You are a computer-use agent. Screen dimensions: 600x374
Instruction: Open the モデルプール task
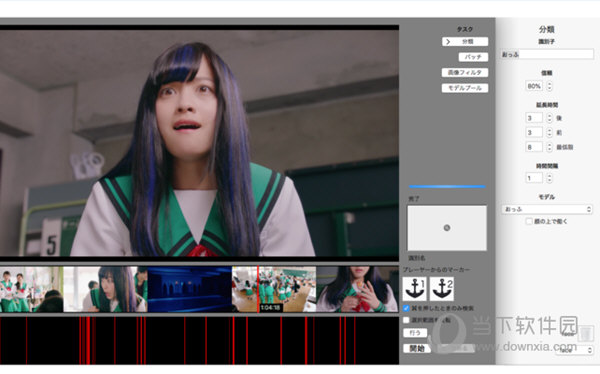coord(465,88)
